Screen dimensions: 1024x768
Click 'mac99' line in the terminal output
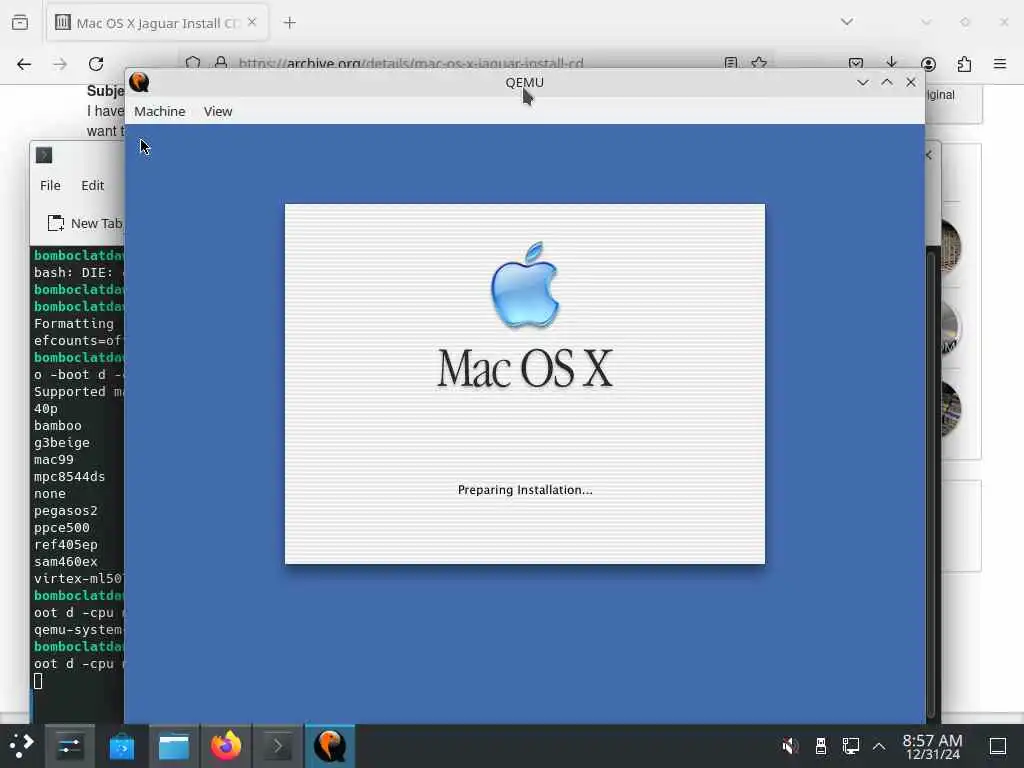pyautogui.click(x=54, y=460)
